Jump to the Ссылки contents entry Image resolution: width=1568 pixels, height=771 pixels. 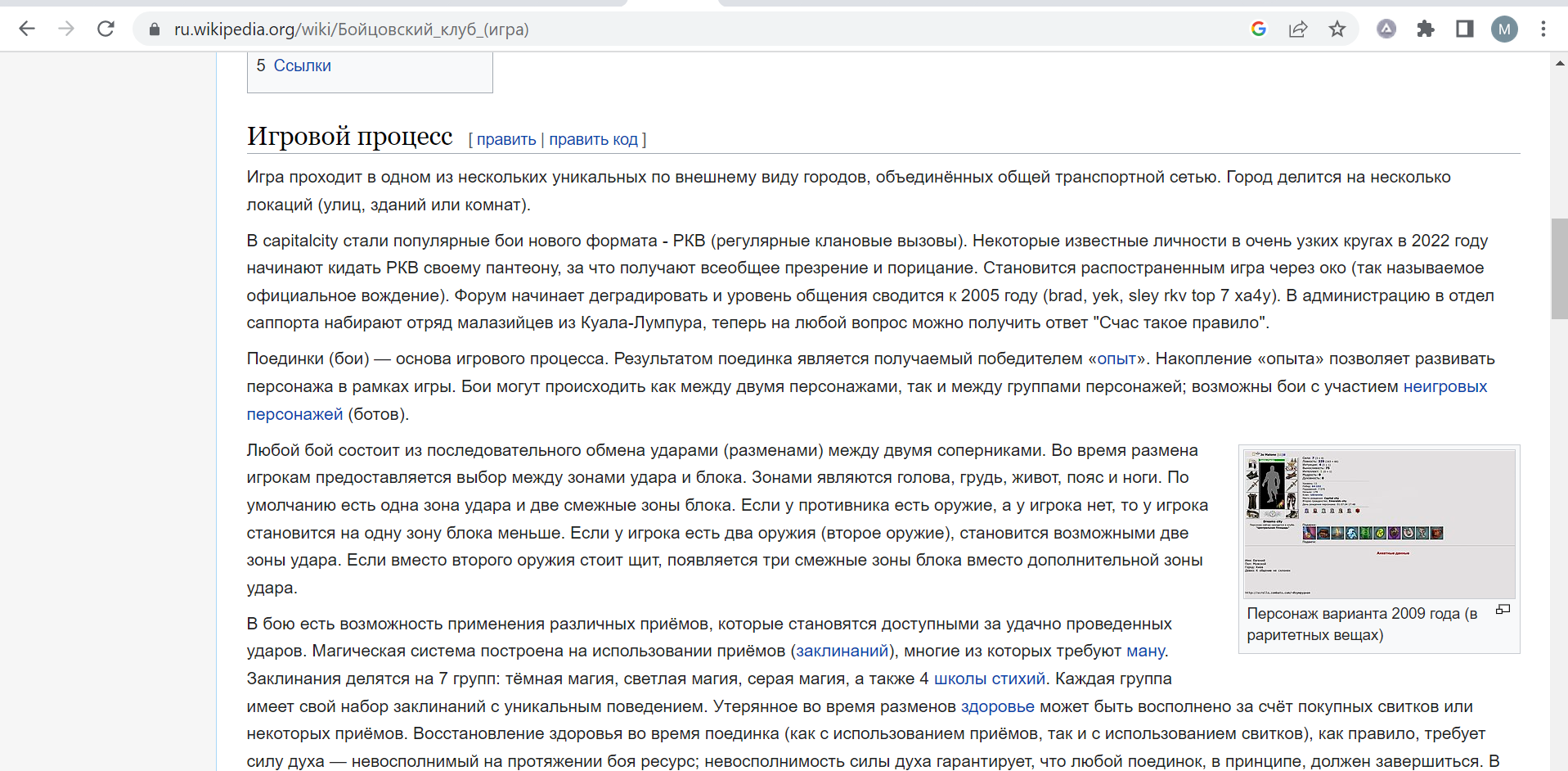point(302,65)
